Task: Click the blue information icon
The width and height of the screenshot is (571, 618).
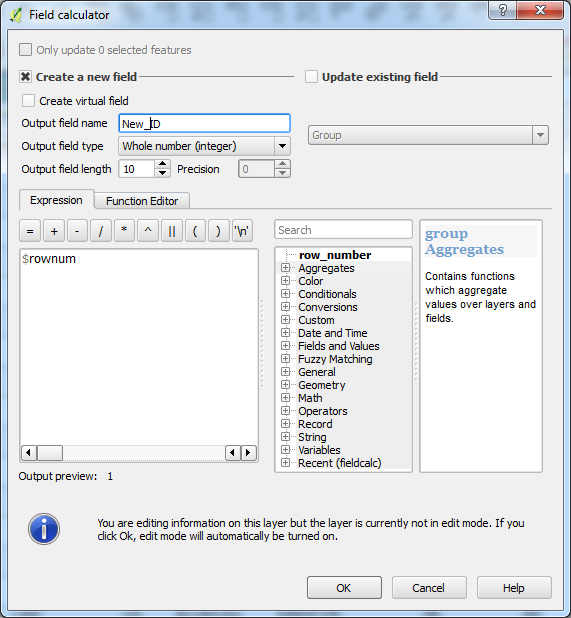Action: click(44, 529)
